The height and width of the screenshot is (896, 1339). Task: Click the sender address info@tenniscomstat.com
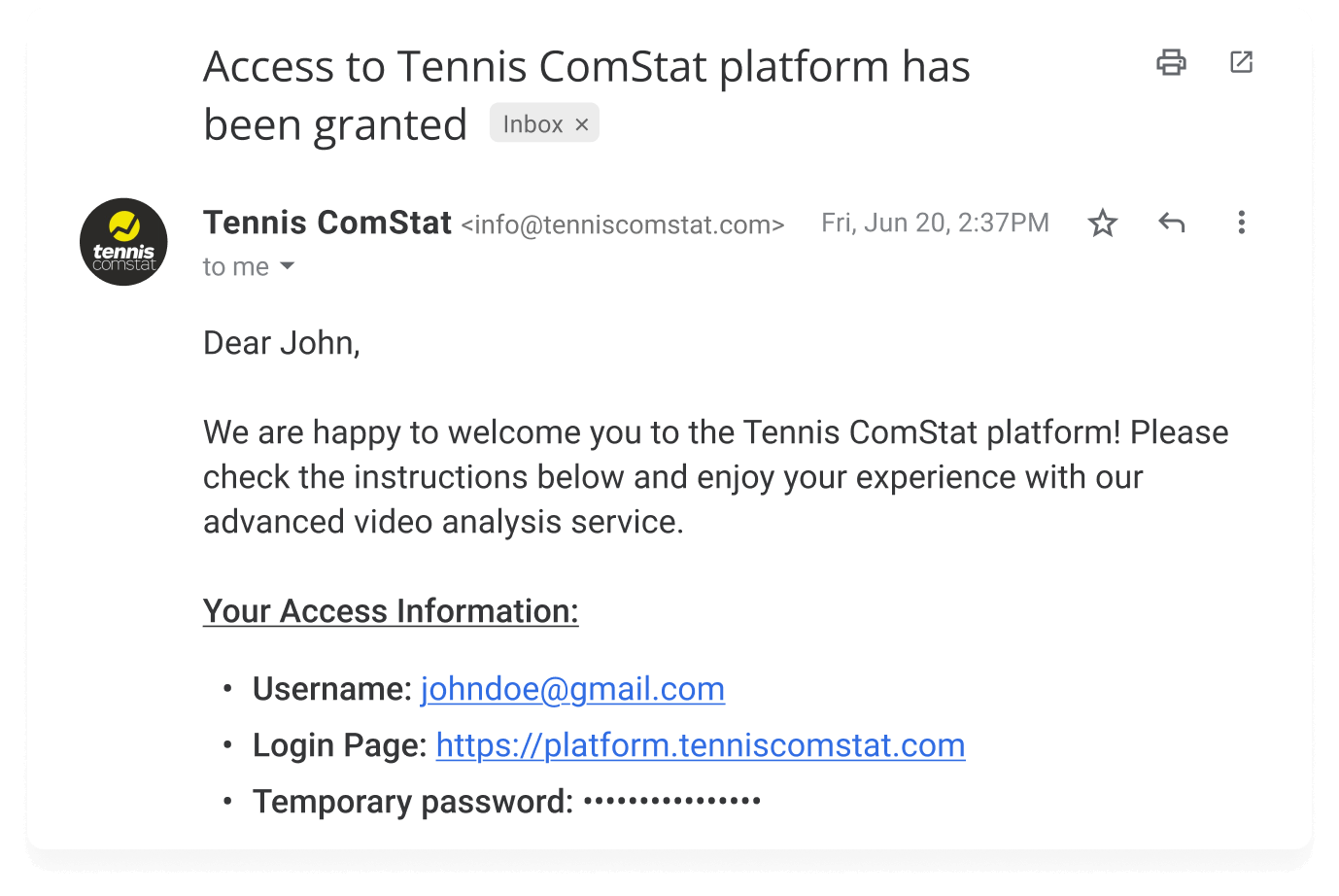(x=622, y=225)
